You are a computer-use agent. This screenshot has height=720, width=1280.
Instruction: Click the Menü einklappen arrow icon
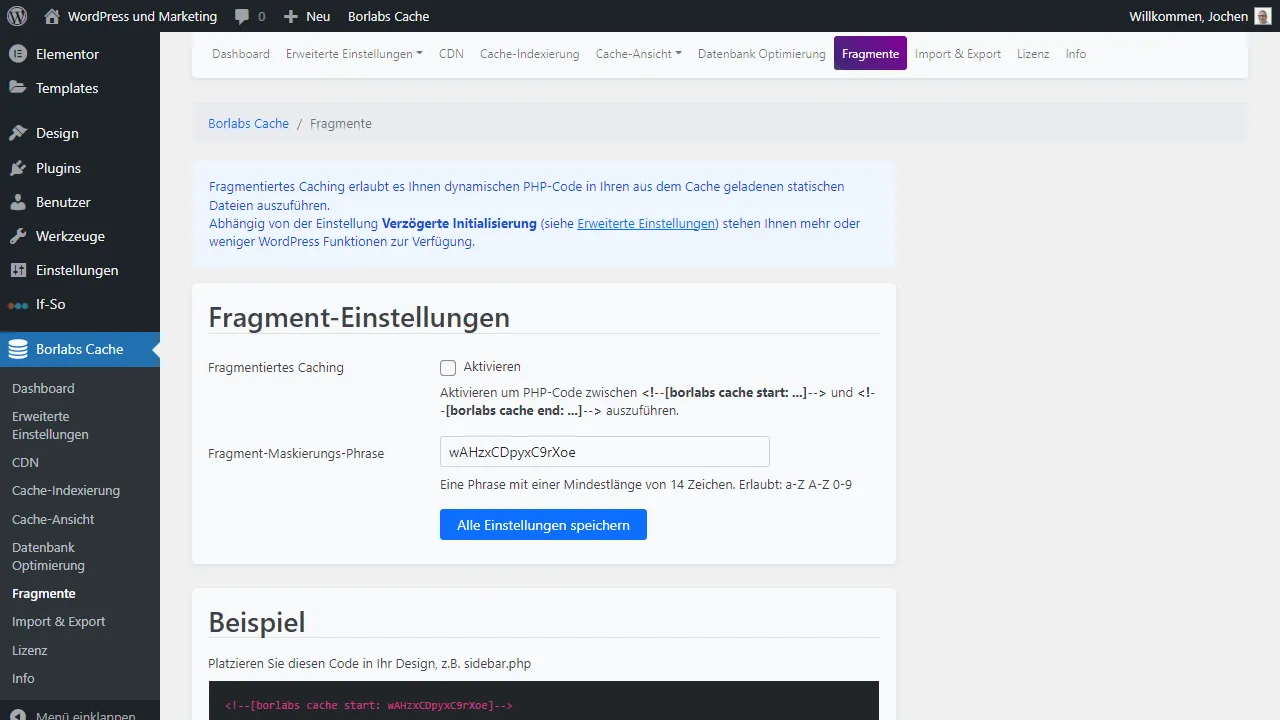(17, 716)
